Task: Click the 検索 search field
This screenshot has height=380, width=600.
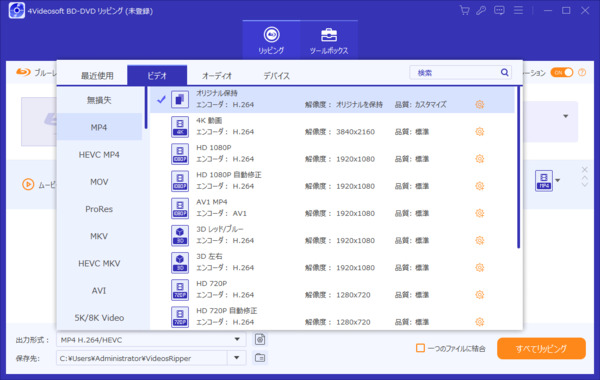Action: (x=461, y=72)
